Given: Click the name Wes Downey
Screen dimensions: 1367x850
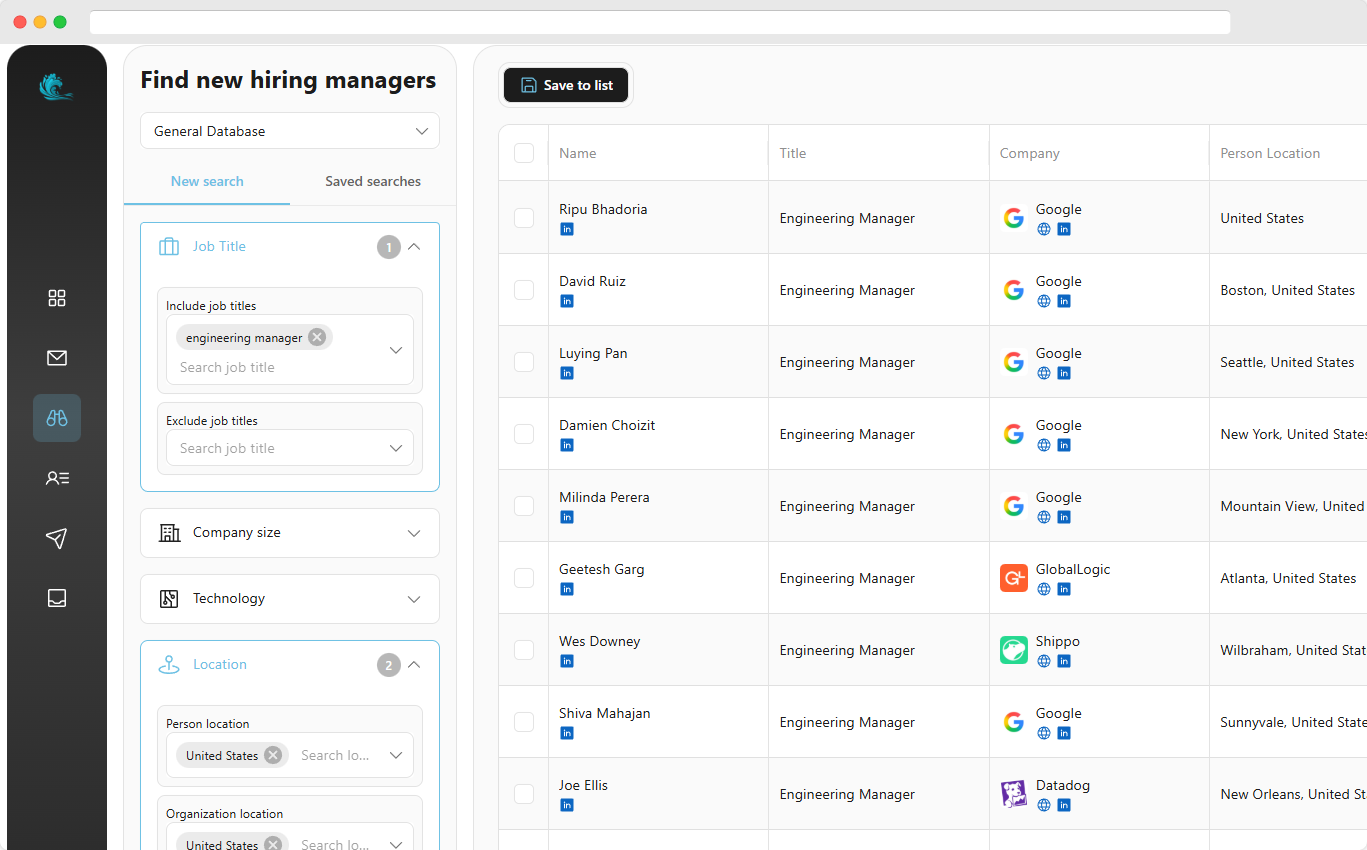Looking at the screenshot, I should click(600, 641).
